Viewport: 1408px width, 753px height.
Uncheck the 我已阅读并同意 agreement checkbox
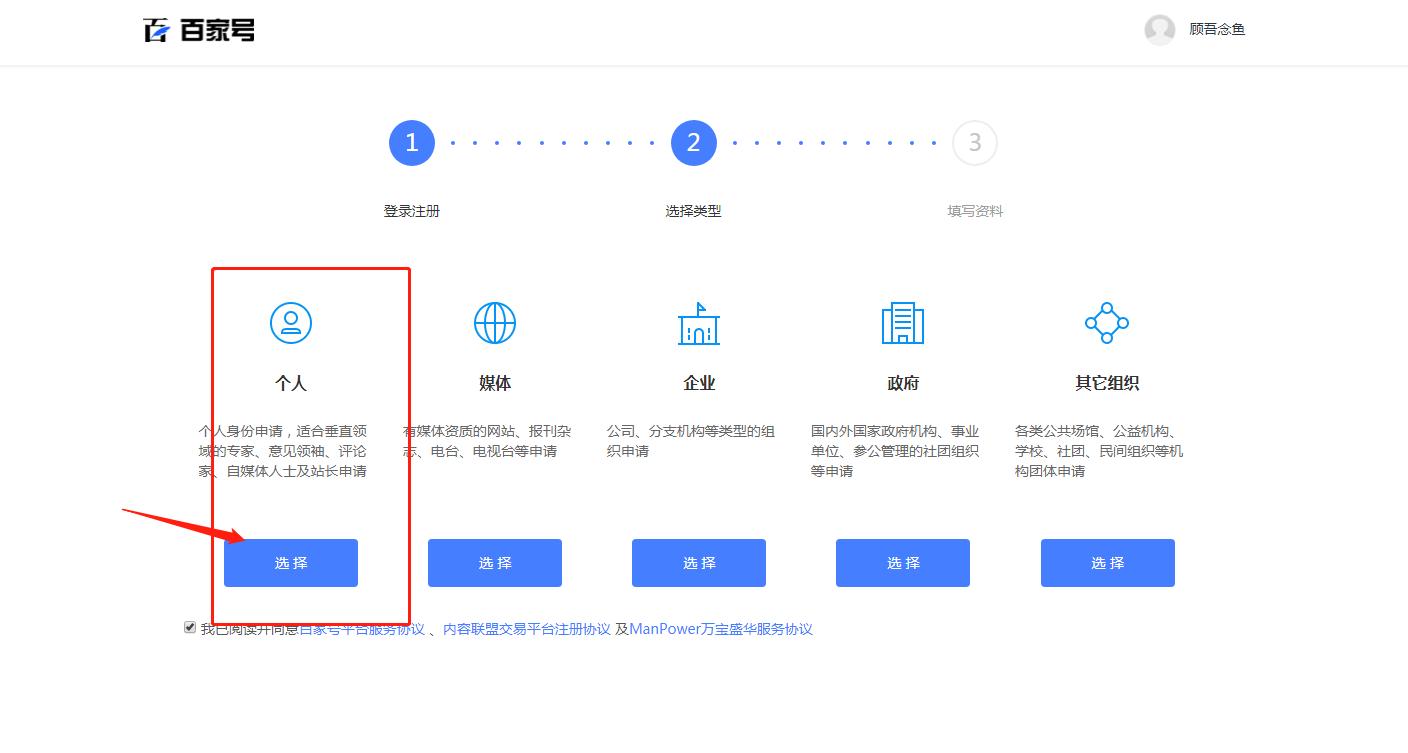[190, 627]
